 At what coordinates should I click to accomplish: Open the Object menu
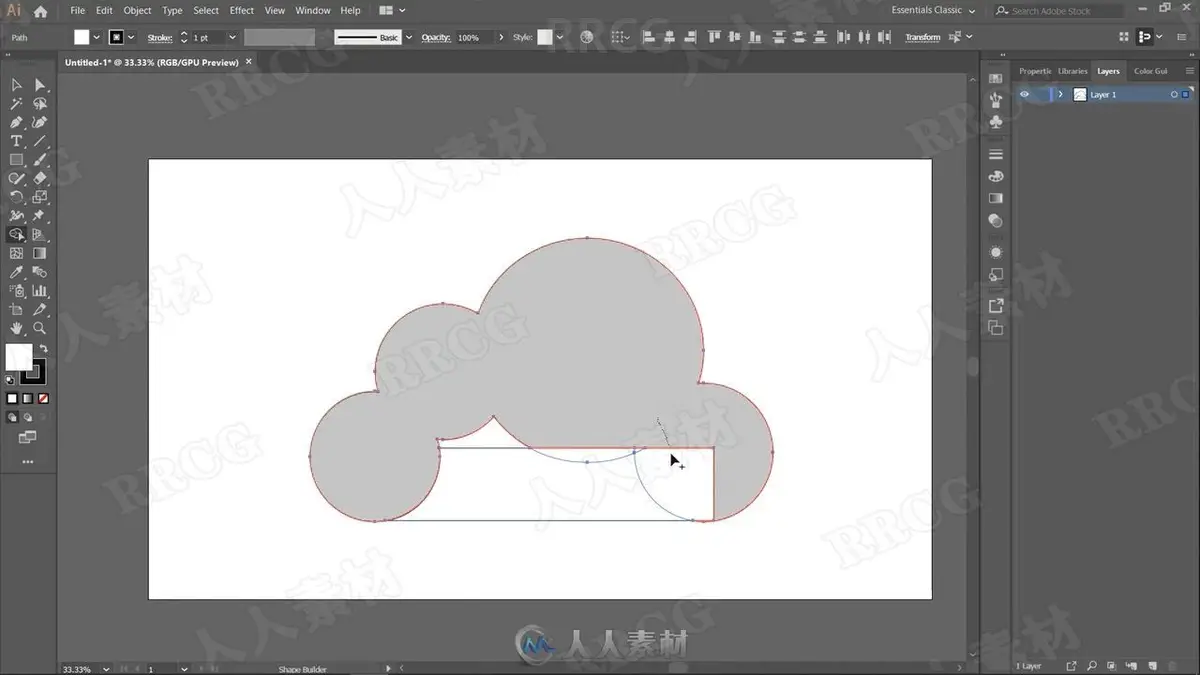(x=137, y=10)
